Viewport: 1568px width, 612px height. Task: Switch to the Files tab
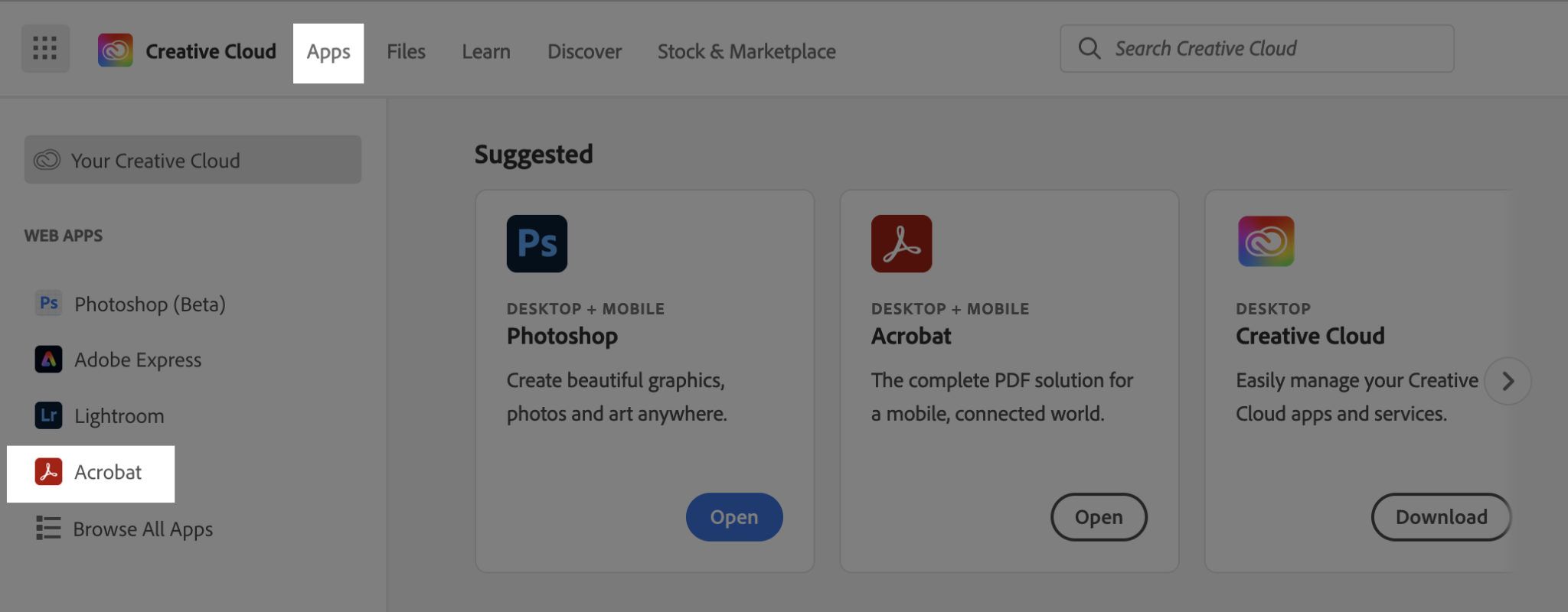tap(406, 52)
